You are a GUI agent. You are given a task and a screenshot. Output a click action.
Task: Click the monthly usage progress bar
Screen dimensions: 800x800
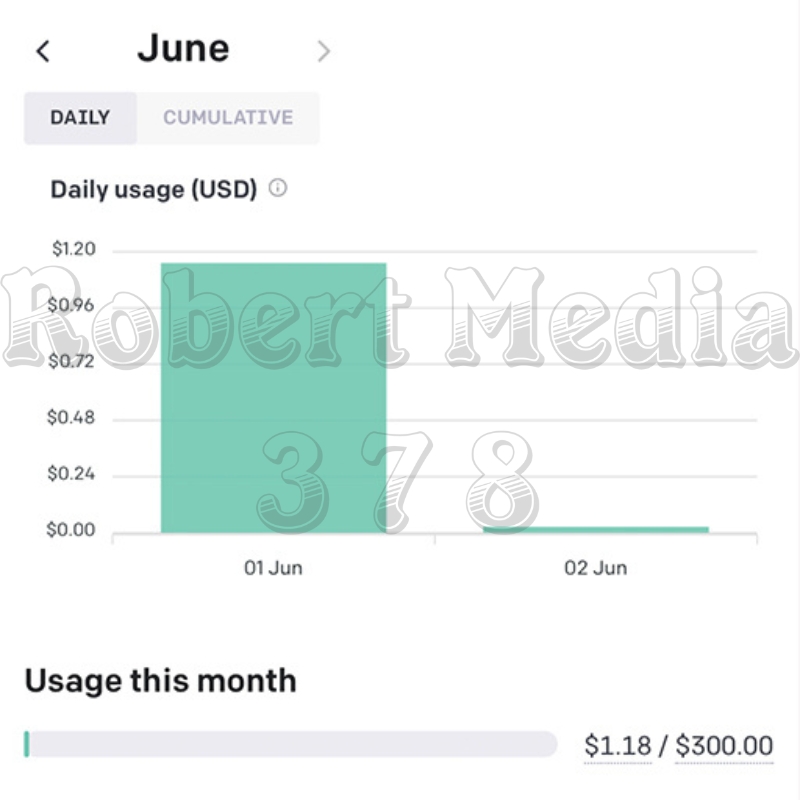[x=290, y=744]
